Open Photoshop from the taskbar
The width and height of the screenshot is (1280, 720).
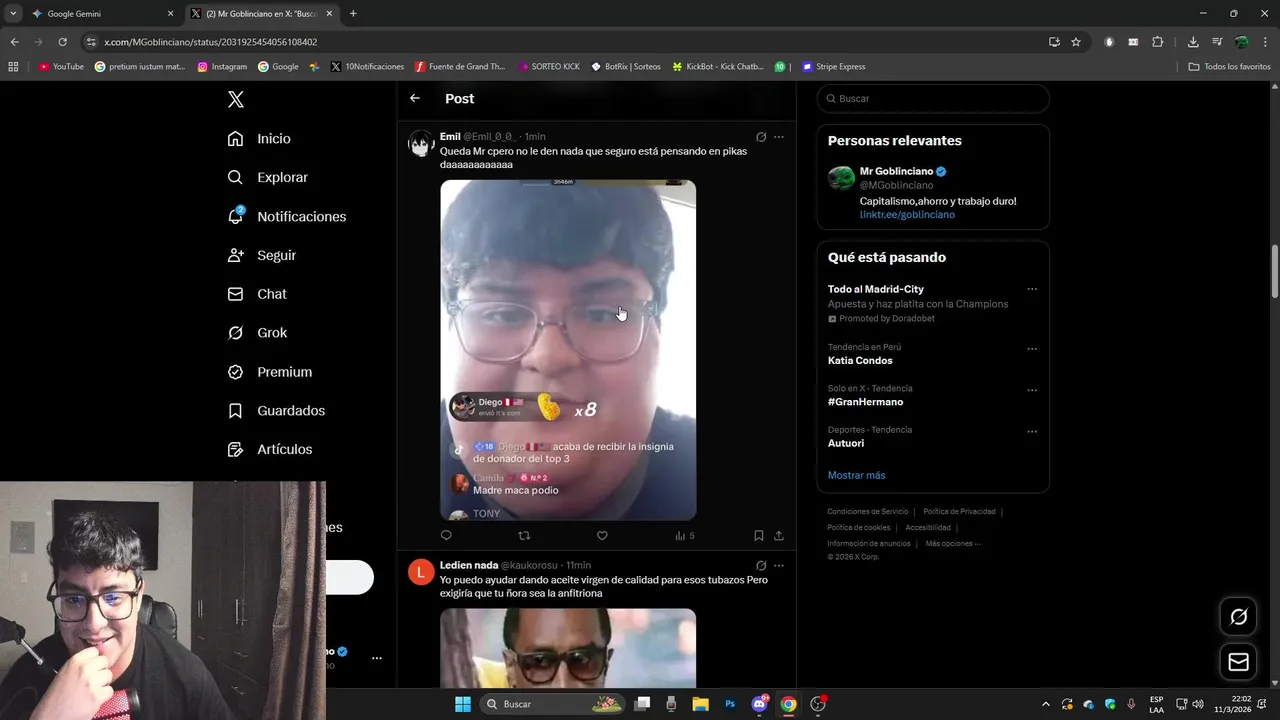[730, 704]
